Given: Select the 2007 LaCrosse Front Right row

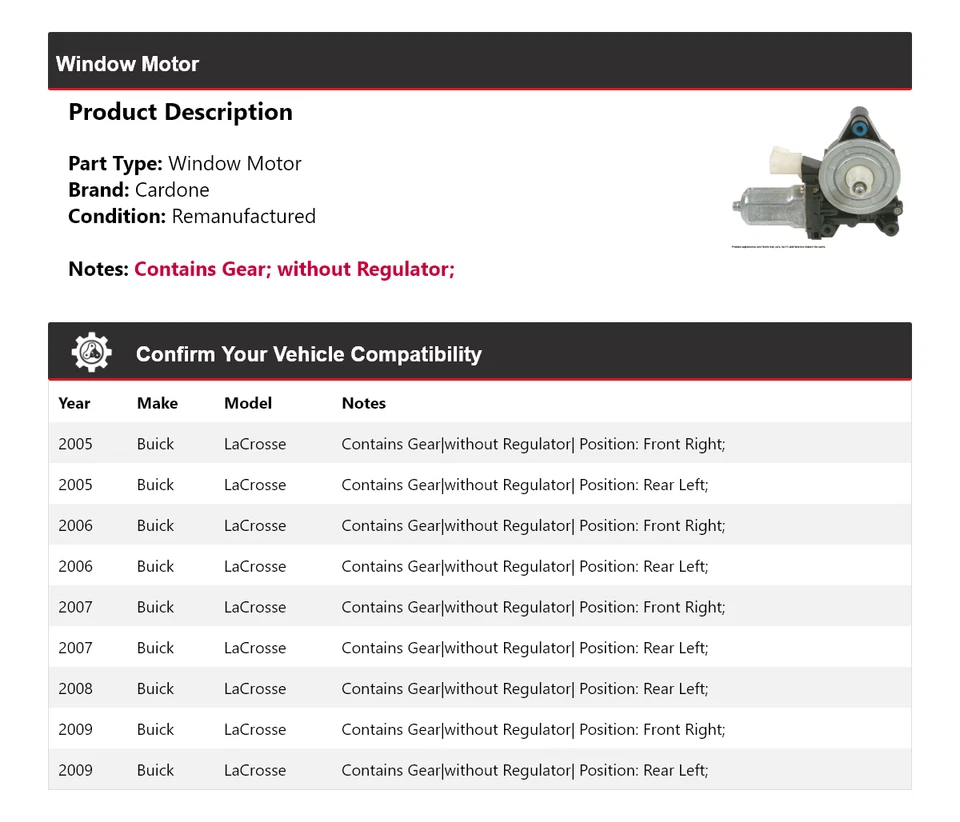Looking at the screenshot, I should click(479, 607).
